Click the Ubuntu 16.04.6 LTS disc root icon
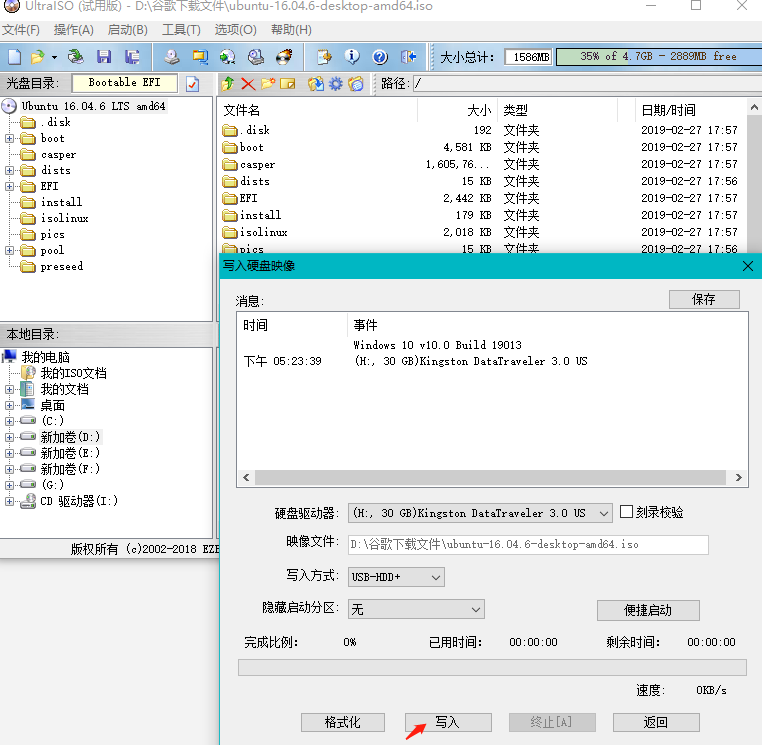This screenshot has height=745, width=762. click(x=9, y=106)
